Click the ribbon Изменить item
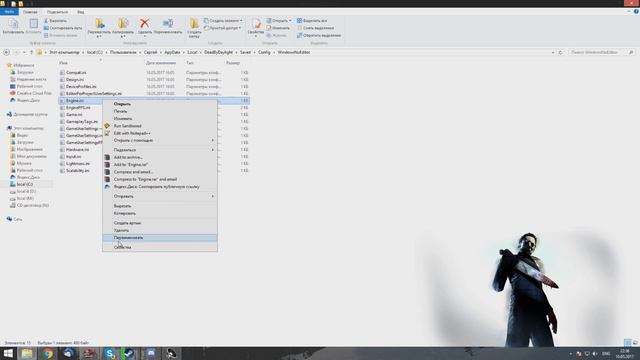The width and height of the screenshot is (640, 360). pyautogui.click(x=278, y=28)
